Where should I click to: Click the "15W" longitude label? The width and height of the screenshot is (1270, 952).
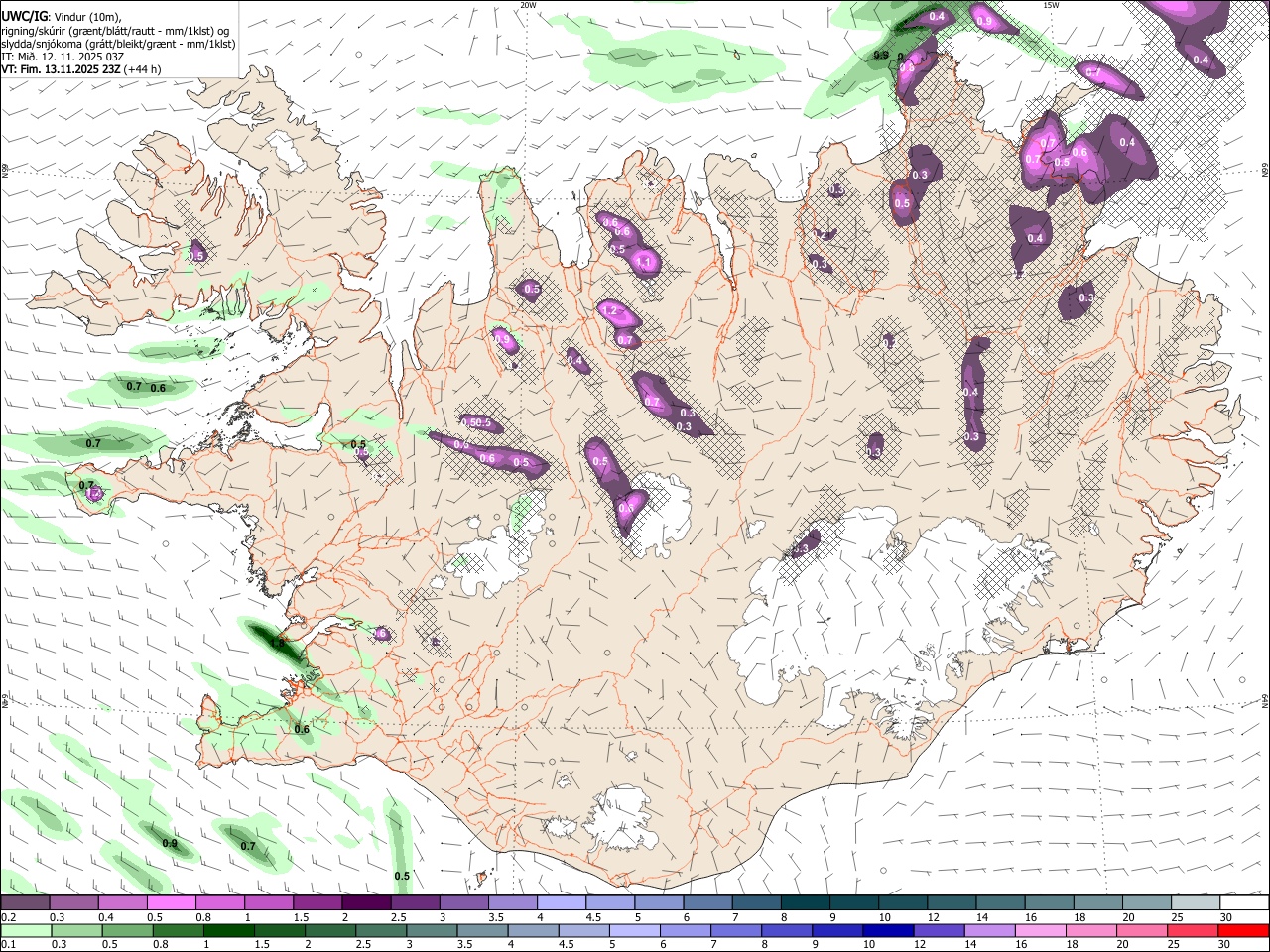pyautogui.click(x=1052, y=5)
